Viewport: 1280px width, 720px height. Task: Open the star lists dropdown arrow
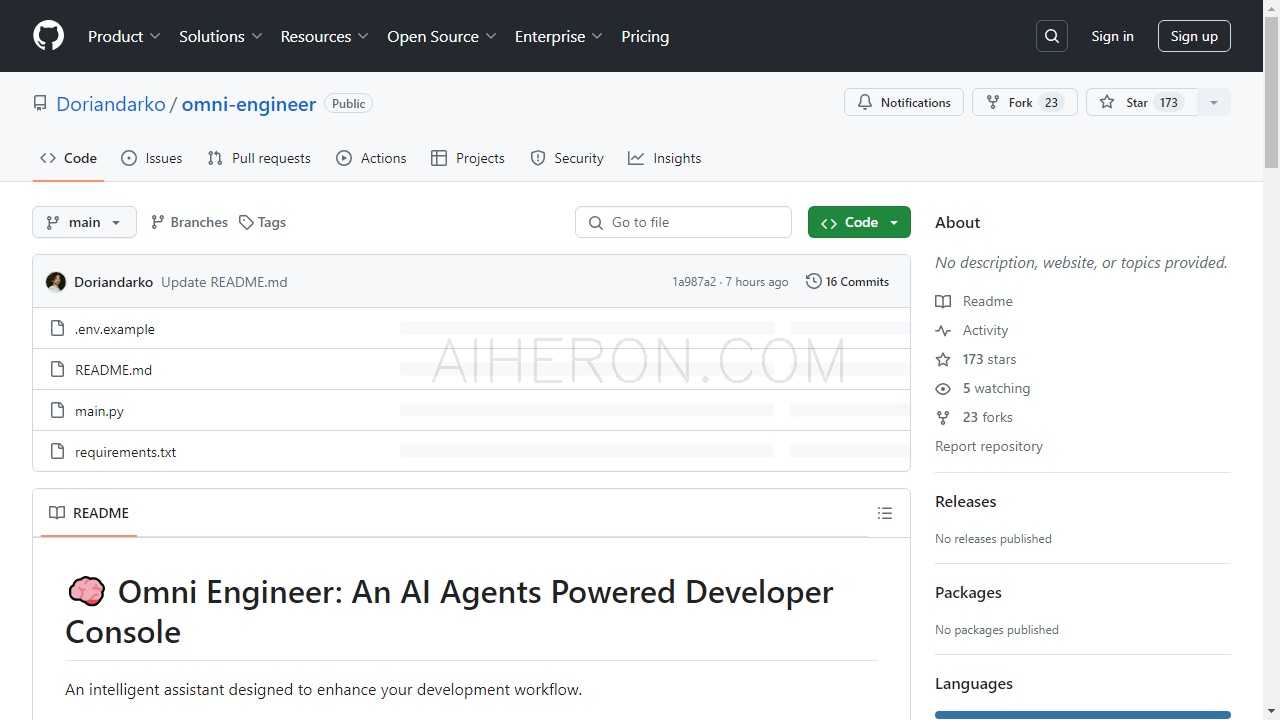tap(1214, 102)
